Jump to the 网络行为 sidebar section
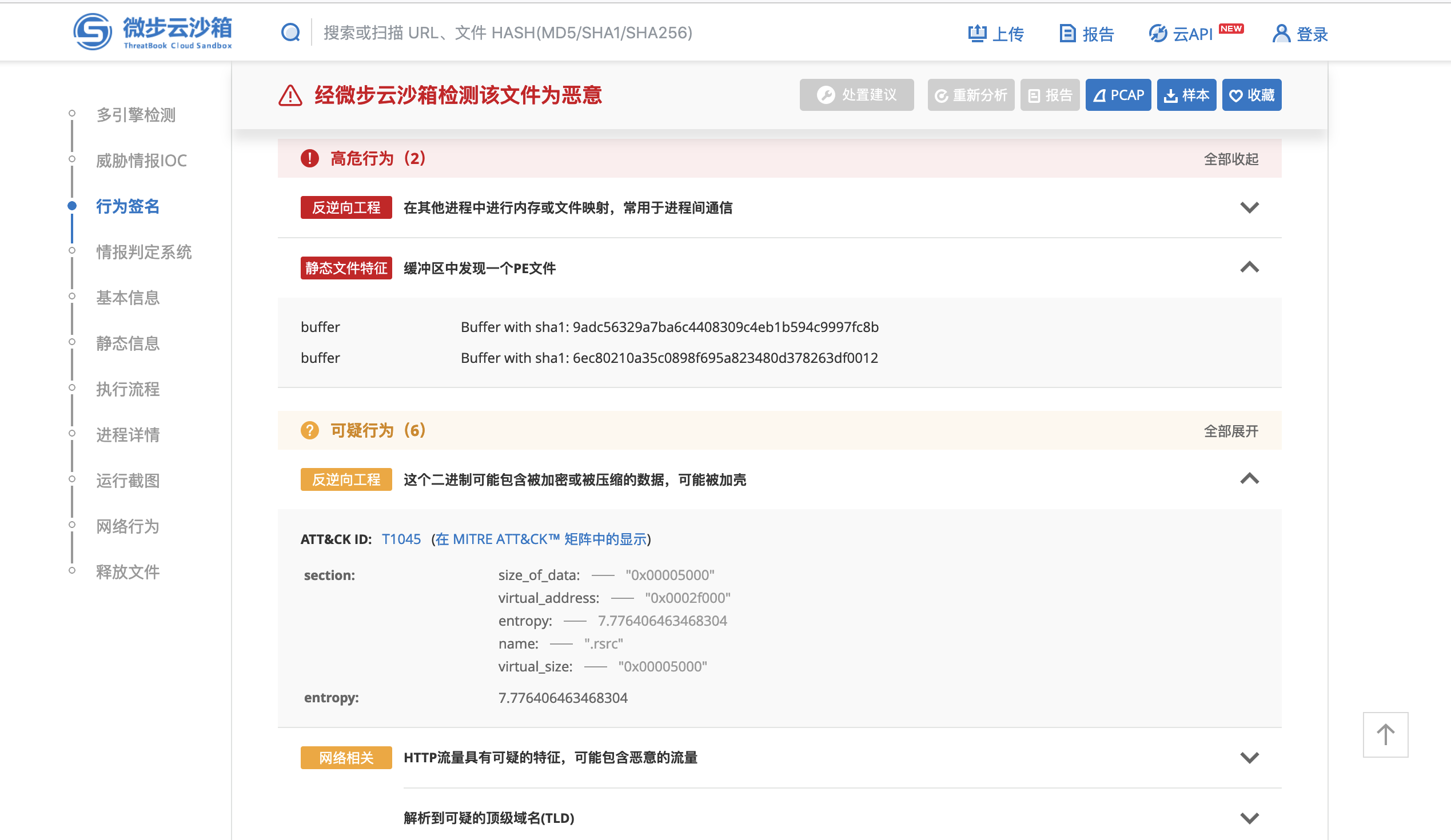This screenshot has width=1451, height=840. point(127,526)
